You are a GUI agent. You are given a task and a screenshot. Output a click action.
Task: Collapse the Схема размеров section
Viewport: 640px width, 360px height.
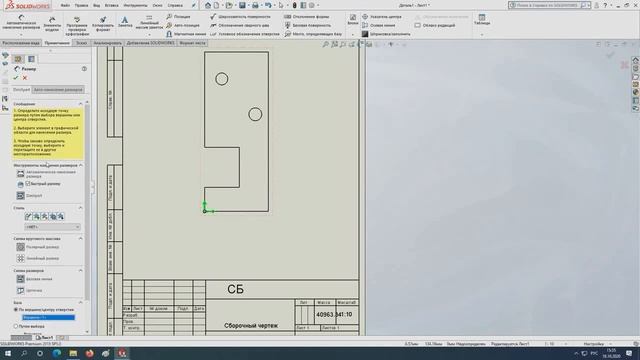[80, 271]
